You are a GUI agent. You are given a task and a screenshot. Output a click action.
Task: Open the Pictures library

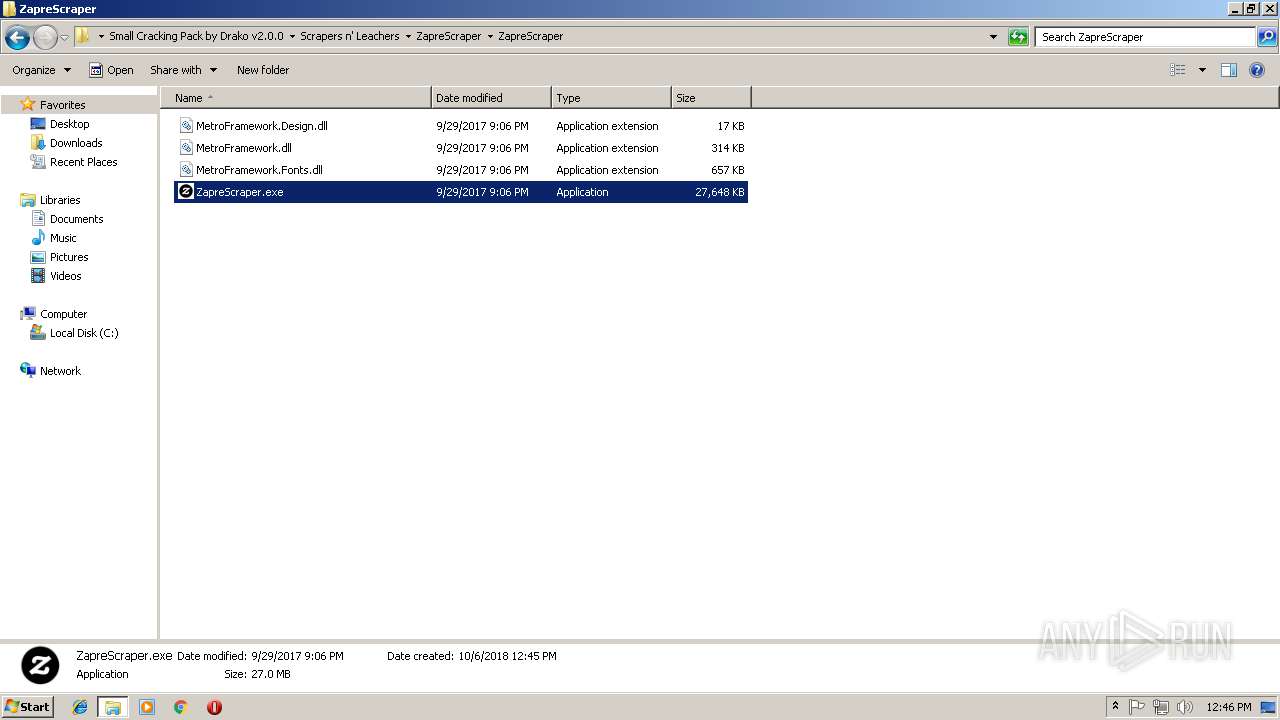69,257
